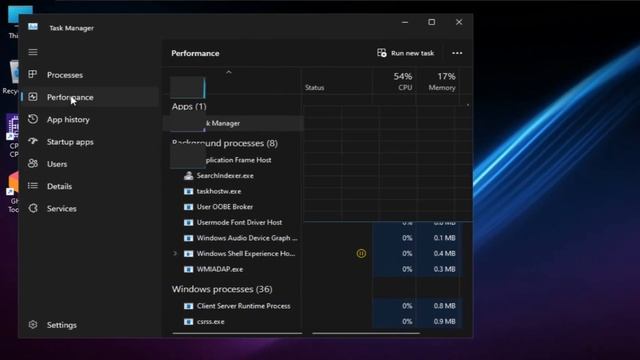
Task: Click the Services puzzle icon
Action: pos(33,208)
